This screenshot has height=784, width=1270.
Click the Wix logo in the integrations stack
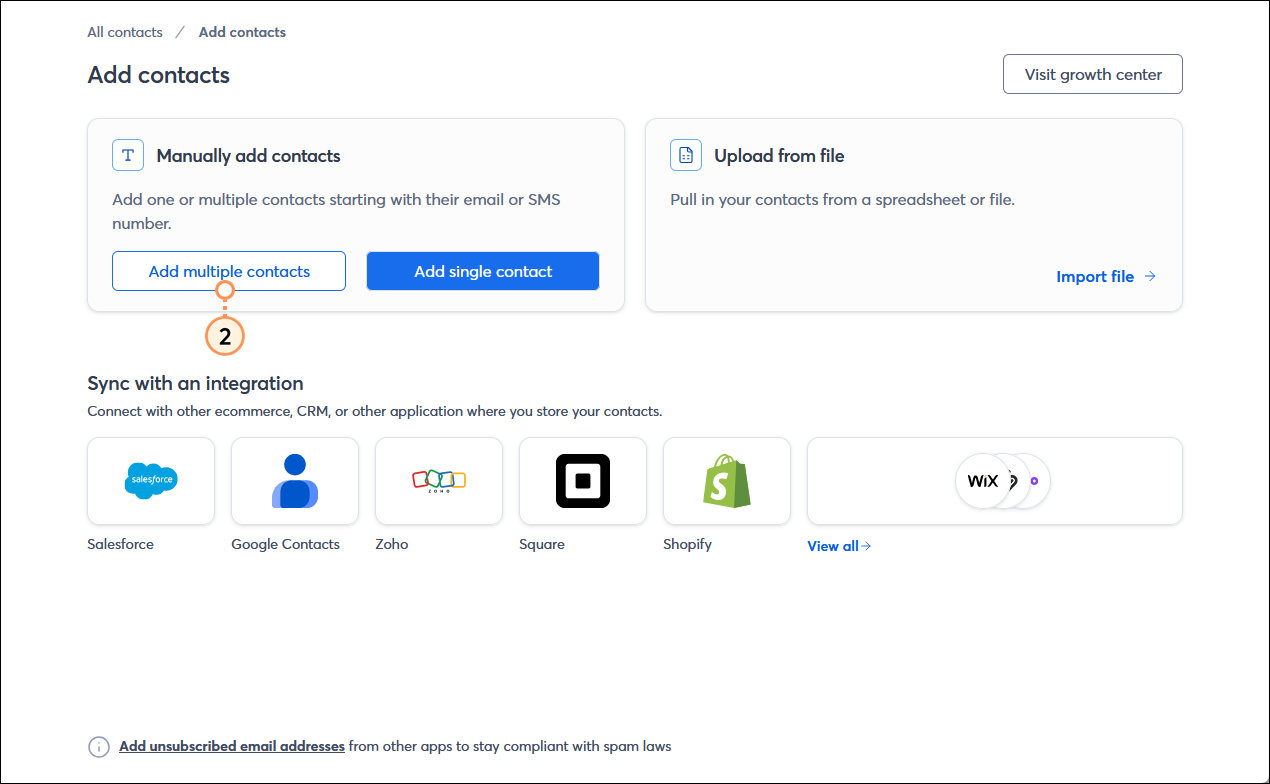pos(981,481)
